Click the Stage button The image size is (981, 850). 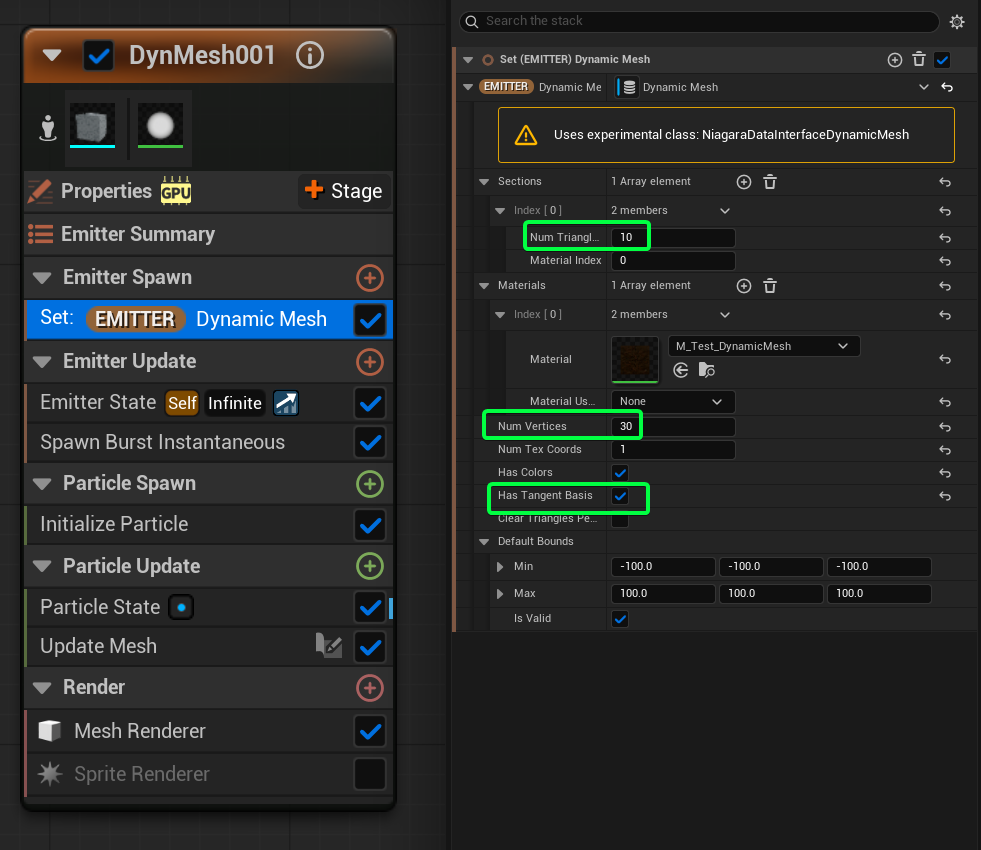pos(343,191)
